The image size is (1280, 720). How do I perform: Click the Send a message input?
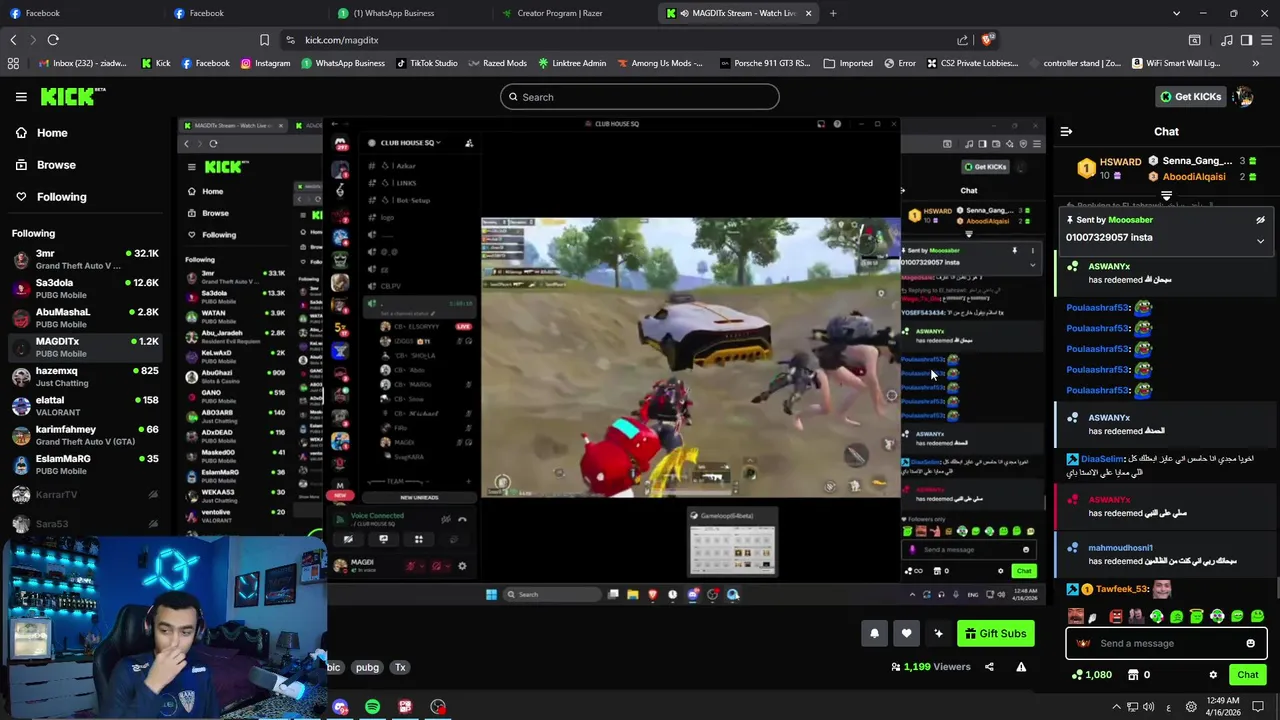click(x=1166, y=643)
